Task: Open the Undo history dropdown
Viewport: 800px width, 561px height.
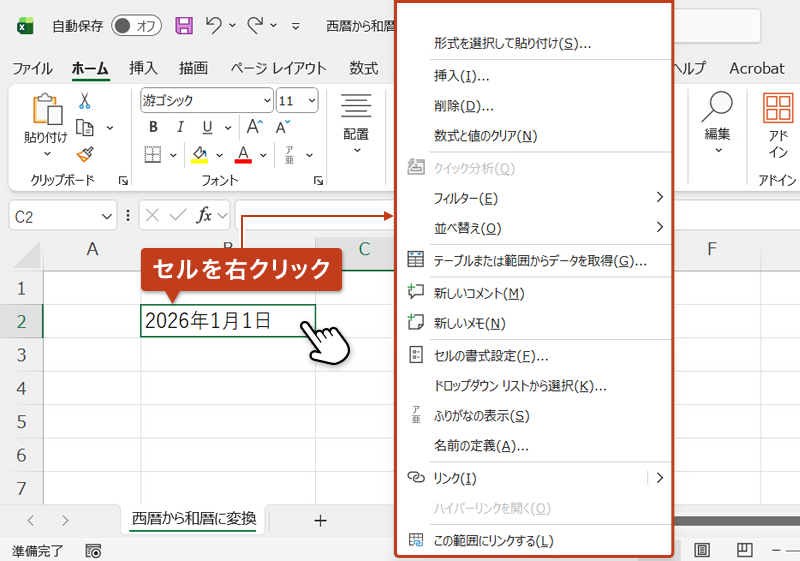Action: [x=232, y=25]
